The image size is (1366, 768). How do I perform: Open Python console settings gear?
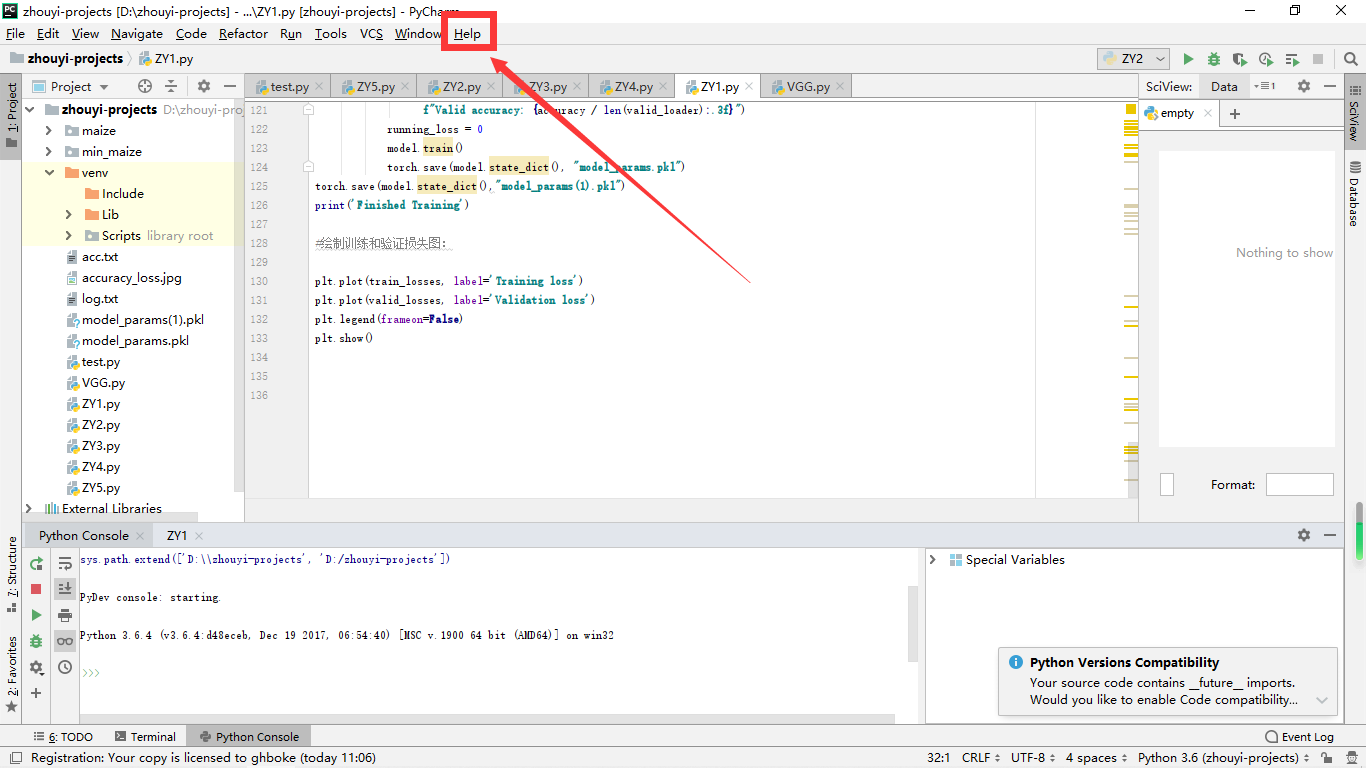pyautogui.click(x=36, y=667)
